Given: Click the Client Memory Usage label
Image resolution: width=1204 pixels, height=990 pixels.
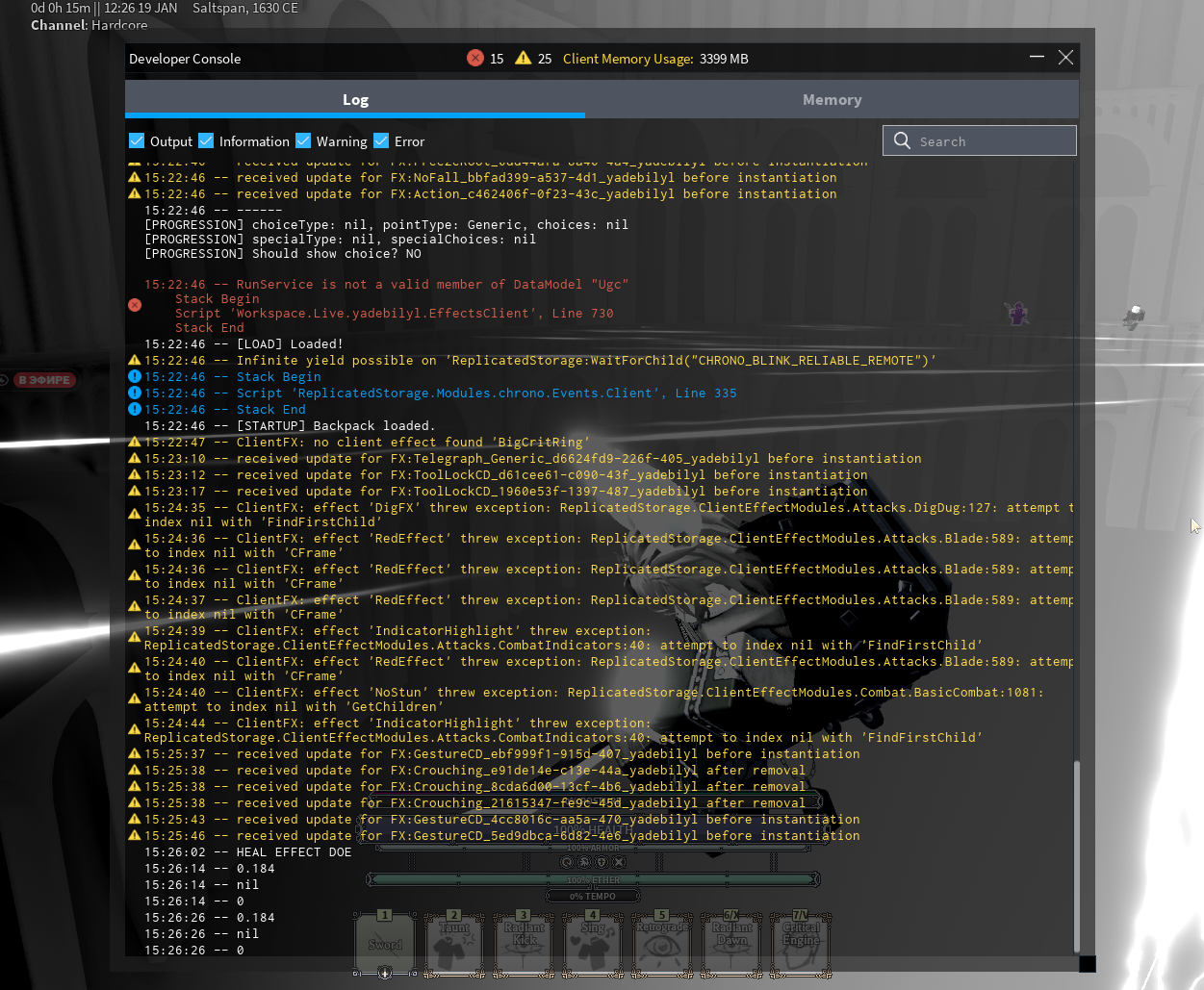Looking at the screenshot, I should click(628, 59).
